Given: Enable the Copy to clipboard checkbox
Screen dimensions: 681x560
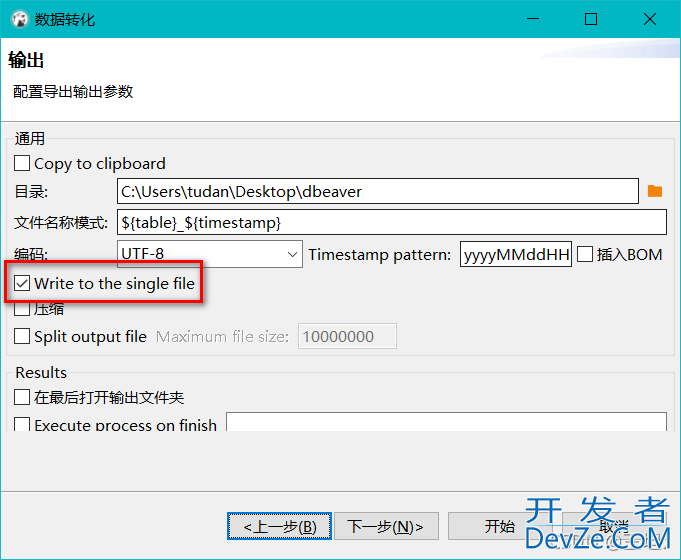Looking at the screenshot, I should tap(22, 164).
